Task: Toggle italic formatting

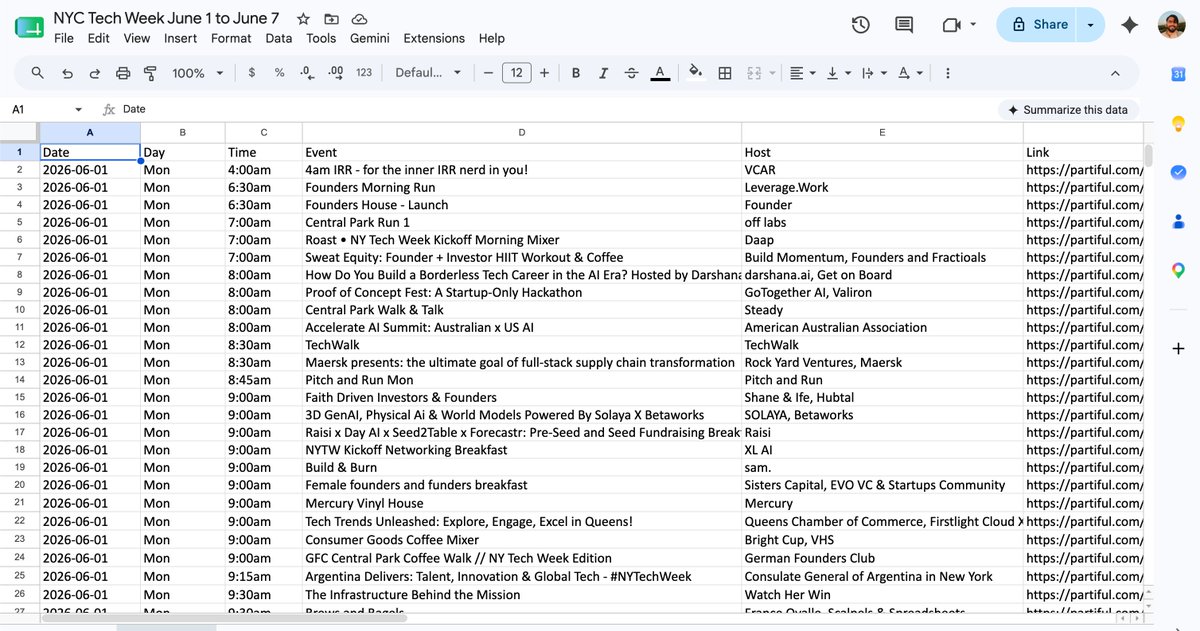Action: click(x=603, y=73)
